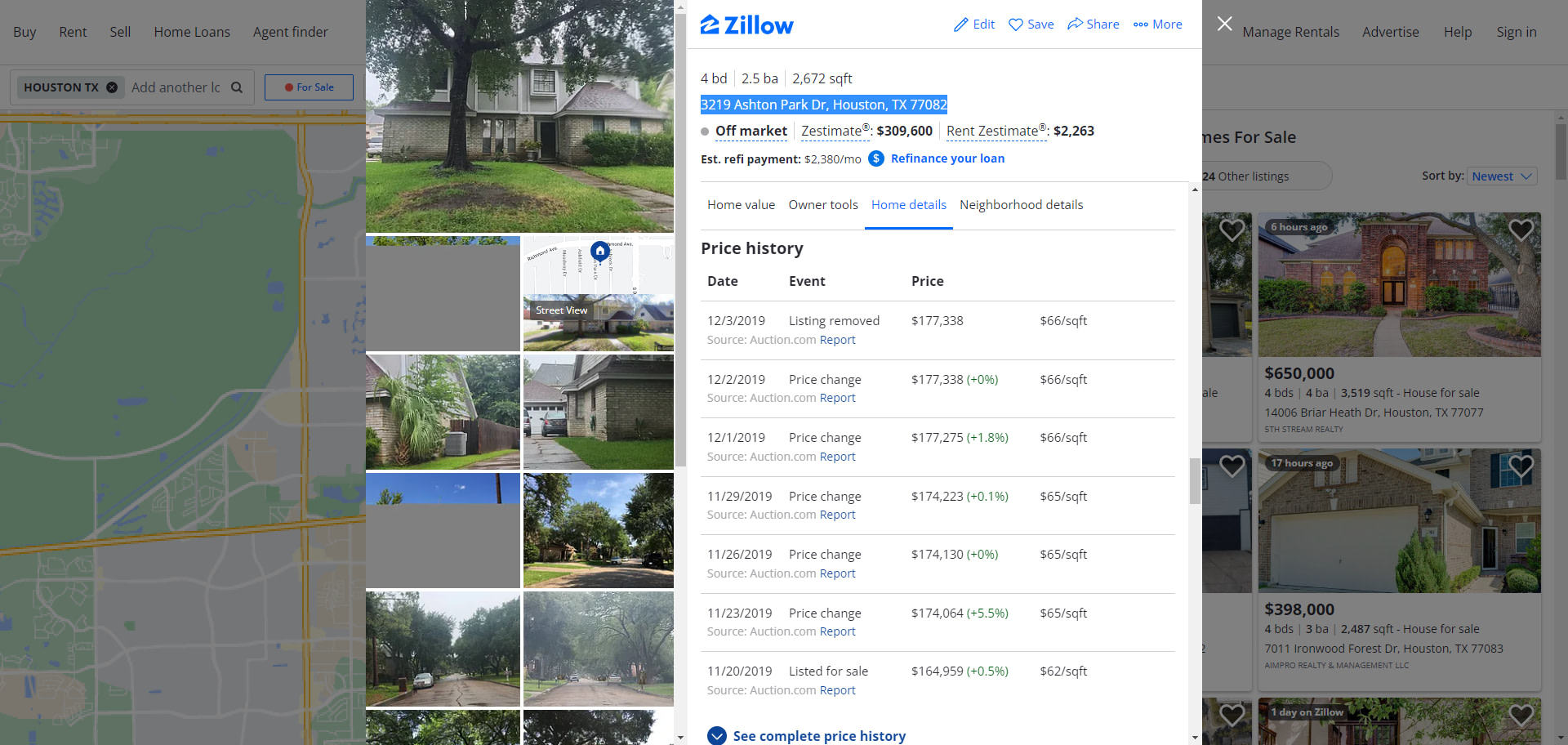Click Sign in
1568x745 pixels.
pos(1517,32)
